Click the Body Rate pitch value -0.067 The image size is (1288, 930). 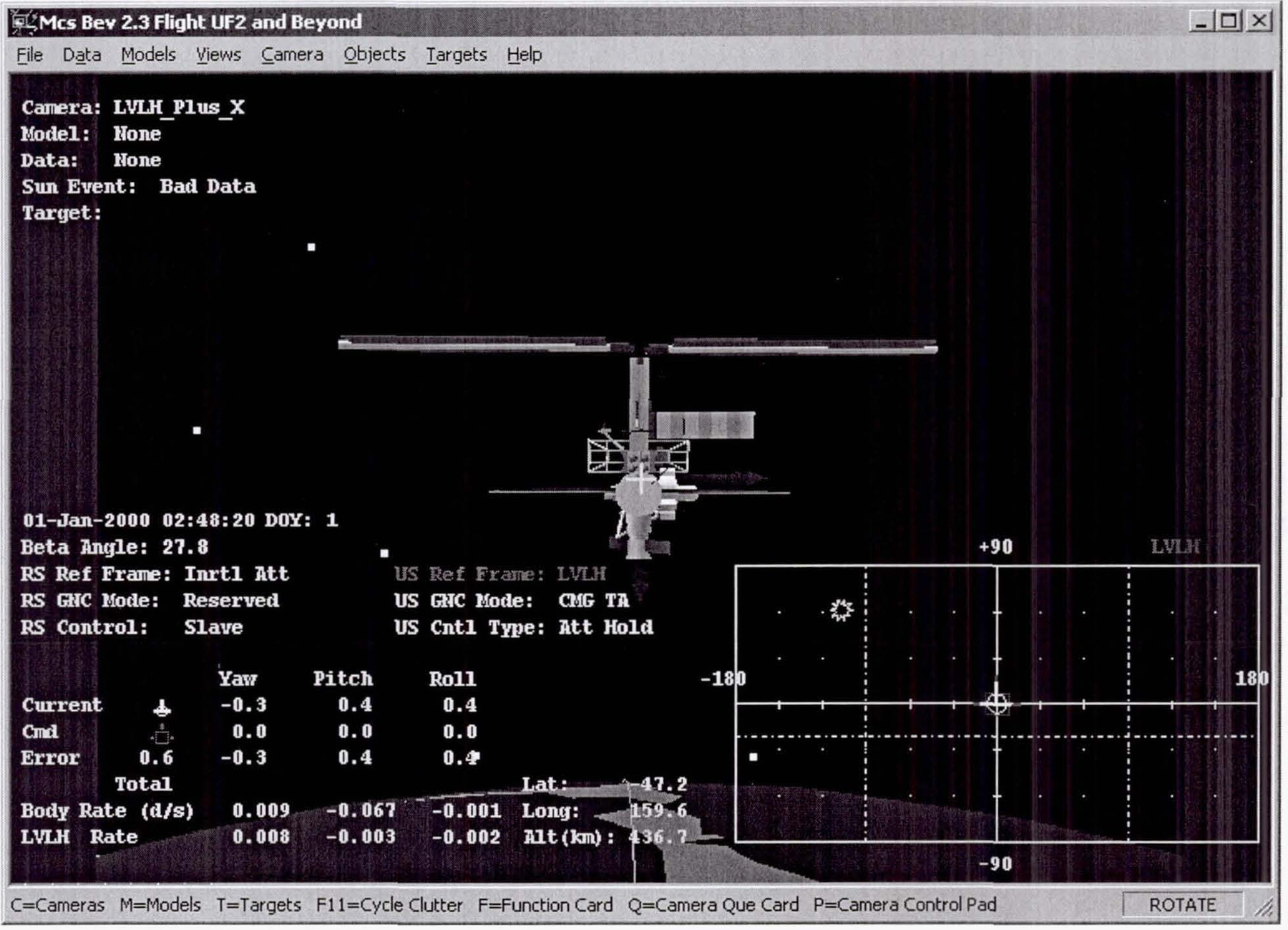pos(361,810)
